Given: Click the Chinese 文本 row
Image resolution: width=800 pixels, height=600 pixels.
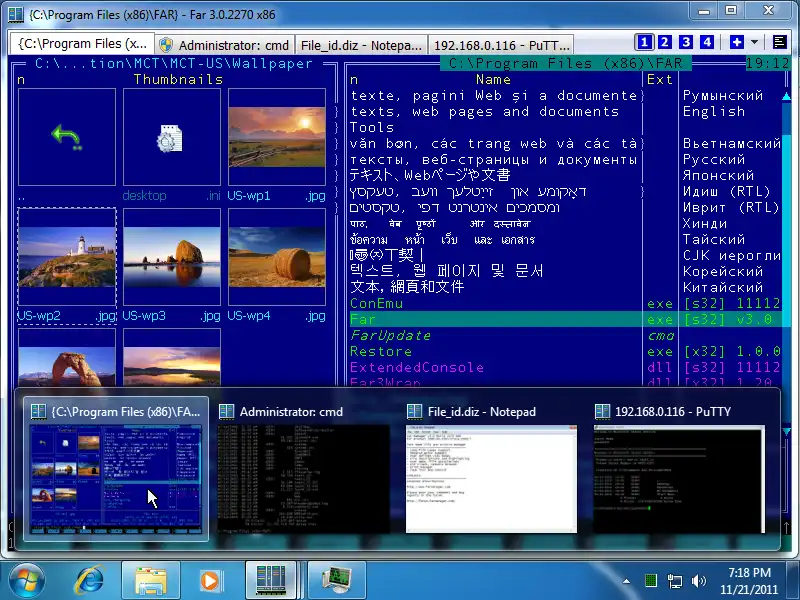Looking at the screenshot, I should pos(565,287).
